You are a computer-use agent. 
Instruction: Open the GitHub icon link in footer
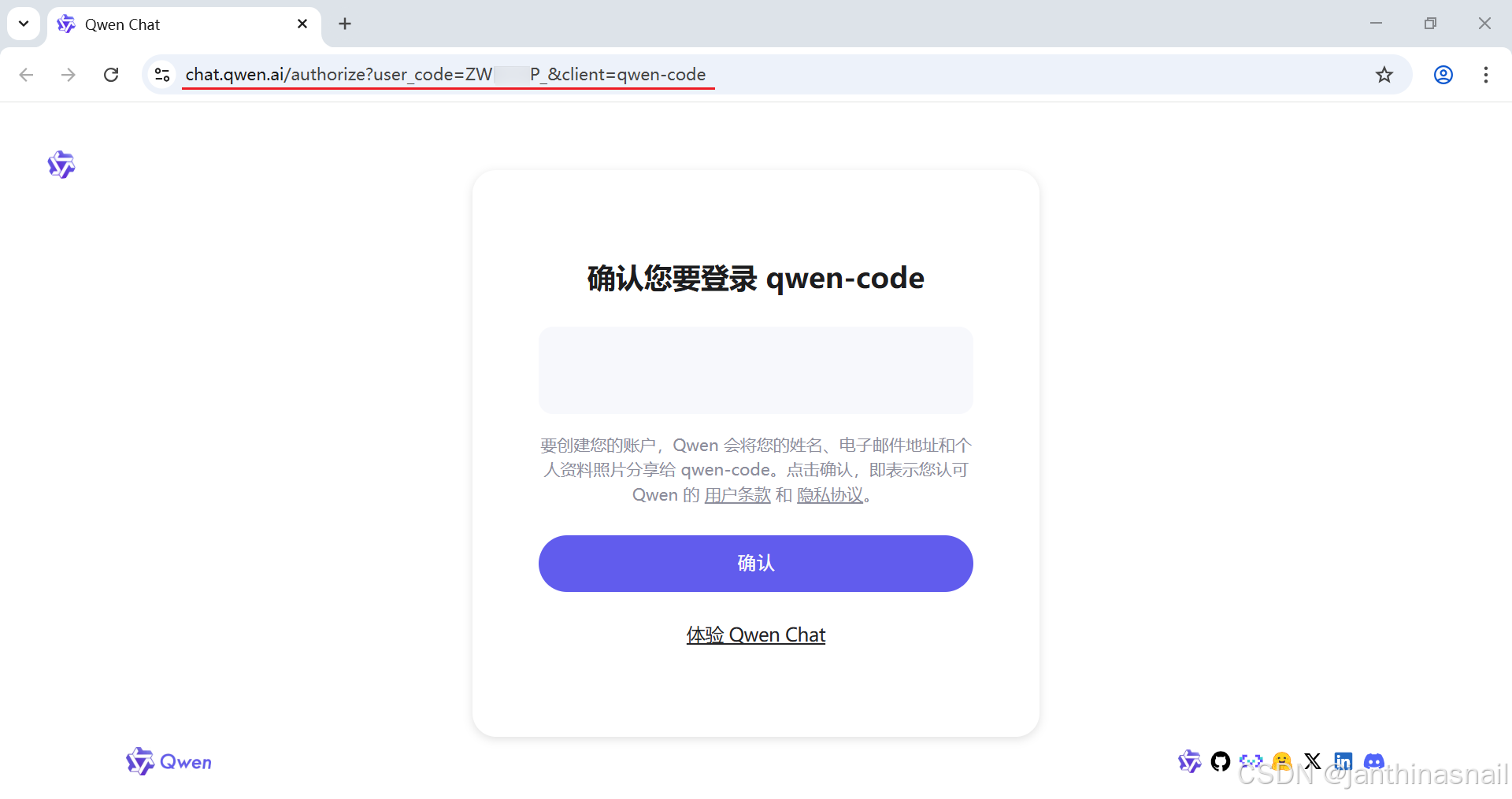click(1221, 761)
